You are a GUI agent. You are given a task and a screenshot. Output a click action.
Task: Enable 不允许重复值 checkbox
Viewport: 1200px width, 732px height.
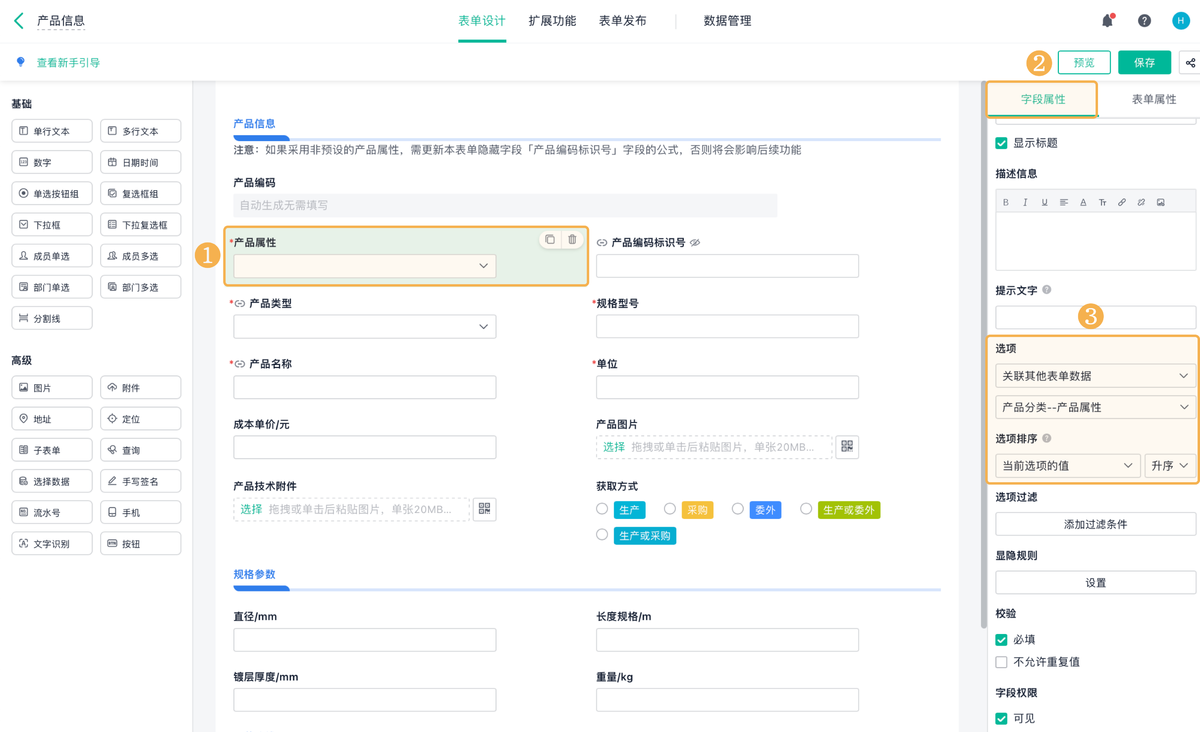[1001, 662]
